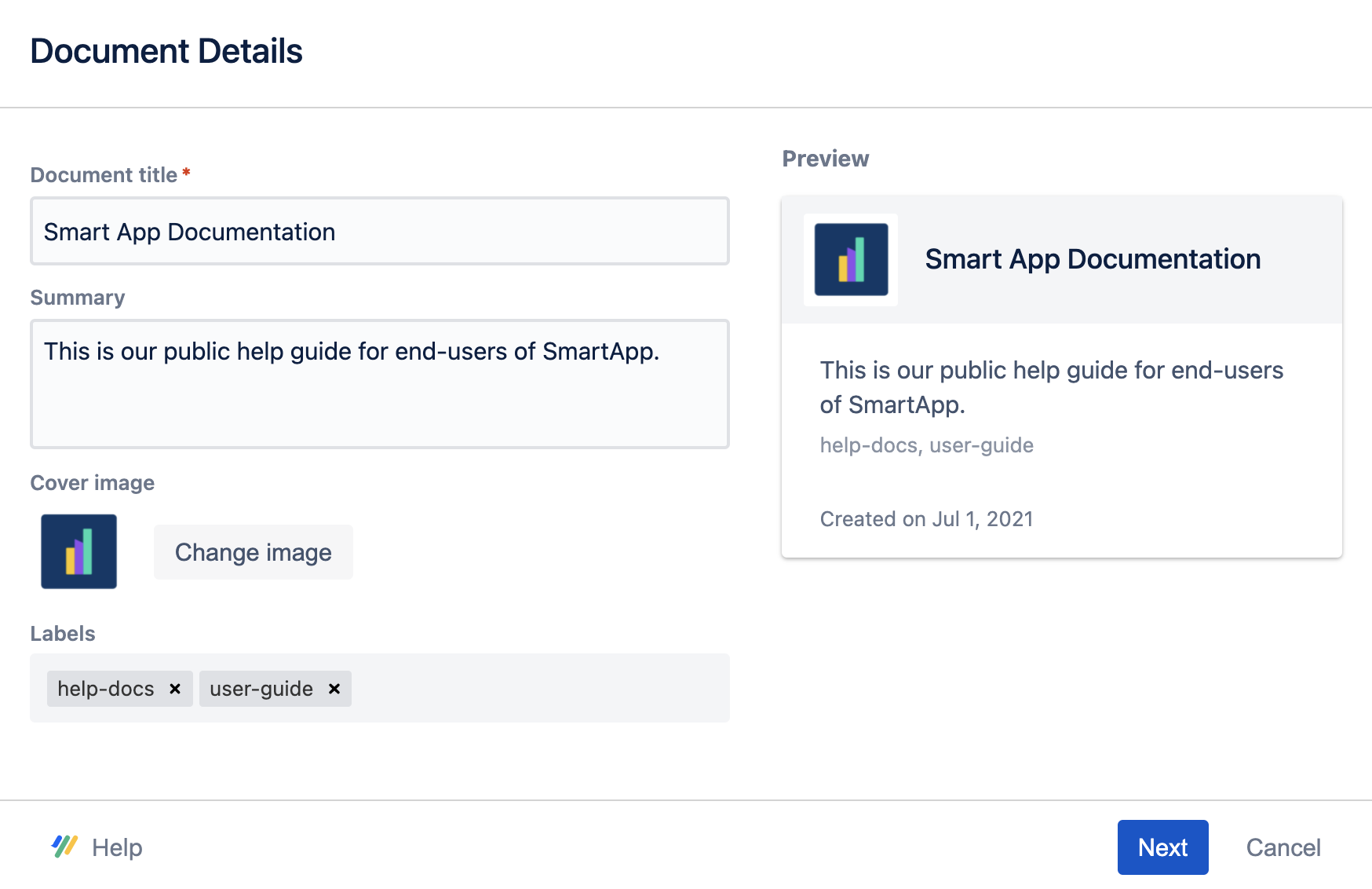Click the Created on Jul 1, 2021 text

[x=926, y=518]
